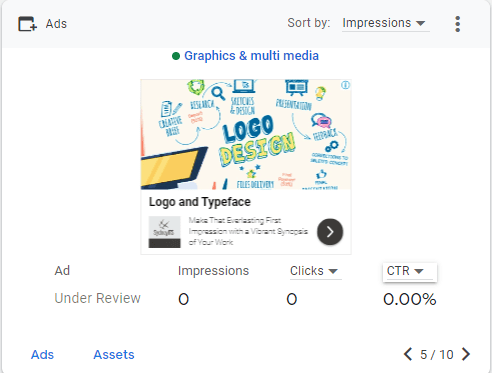Click the 5 / 10 page indicator
Viewport: 492px width, 373px height.
click(x=437, y=355)
